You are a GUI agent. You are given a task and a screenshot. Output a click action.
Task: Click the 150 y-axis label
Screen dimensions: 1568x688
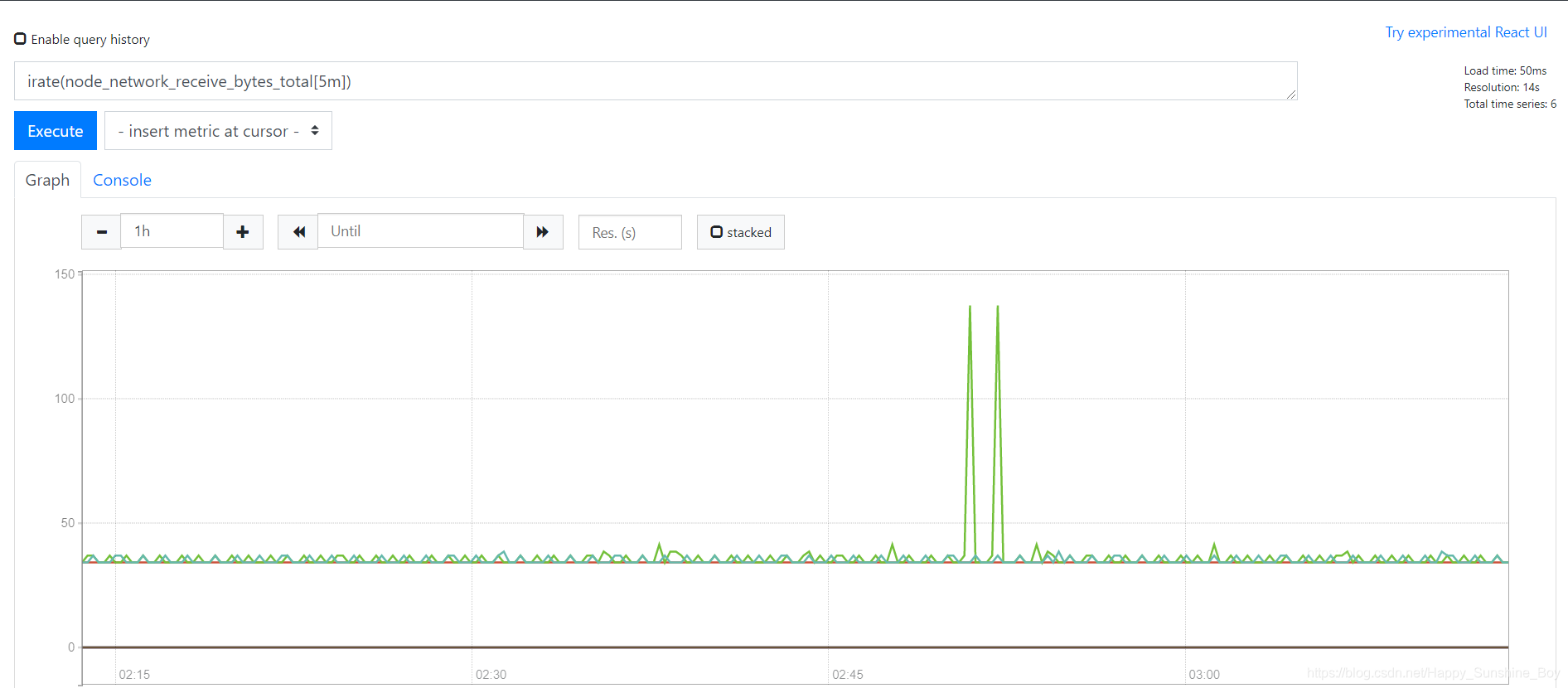coord(65,274)
